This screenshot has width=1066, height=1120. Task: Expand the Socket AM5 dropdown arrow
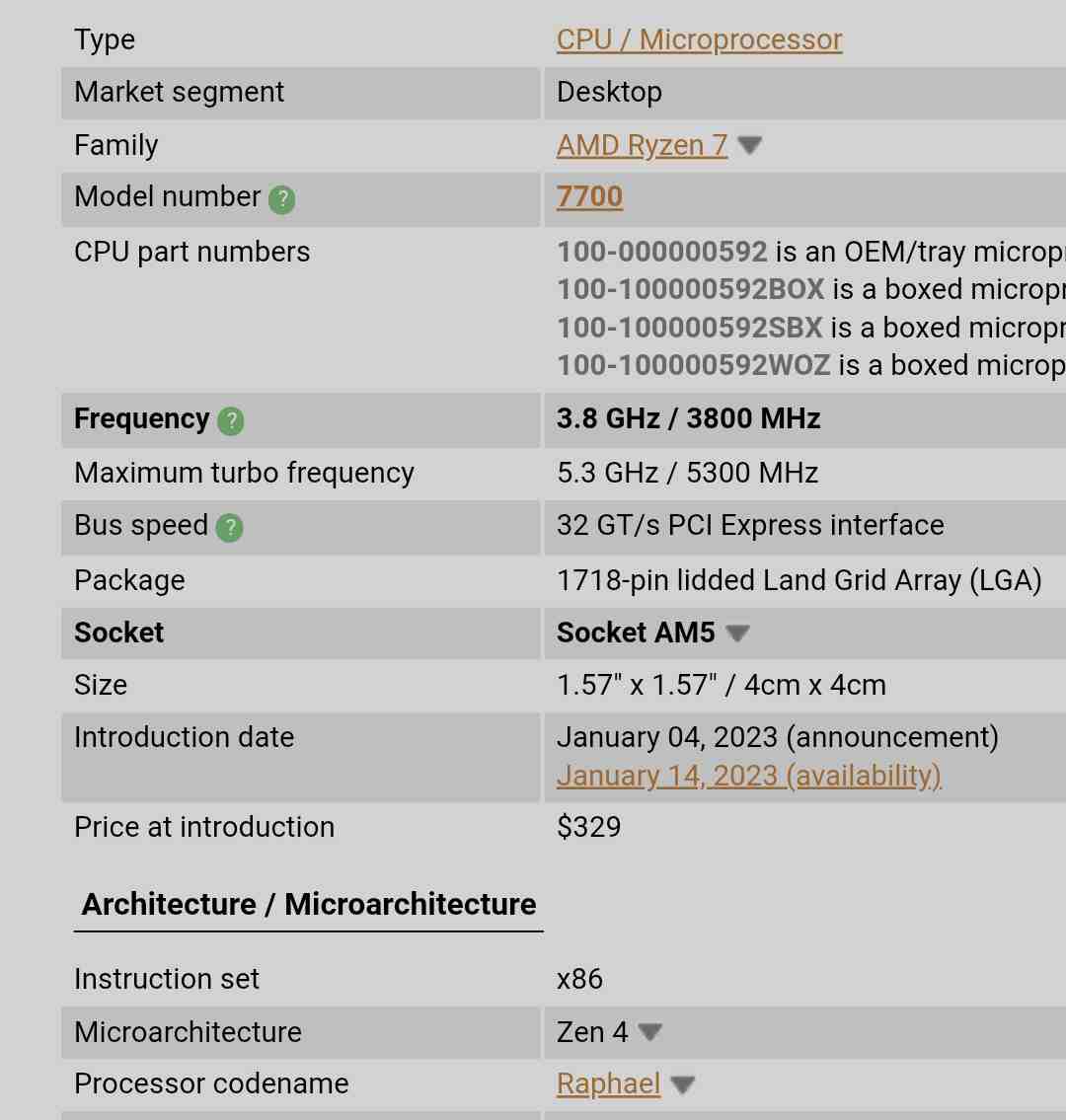[x=737, y=633]
